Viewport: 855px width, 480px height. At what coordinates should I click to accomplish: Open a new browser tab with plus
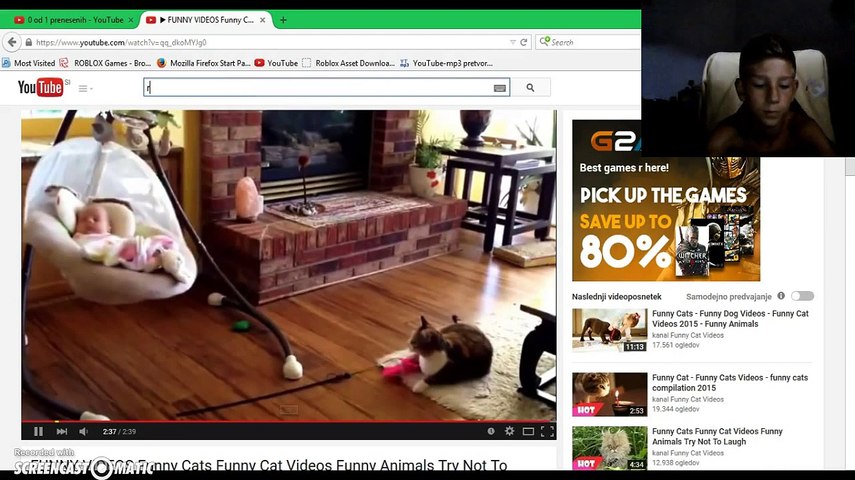pyautogui.click(x=283, y=20)
